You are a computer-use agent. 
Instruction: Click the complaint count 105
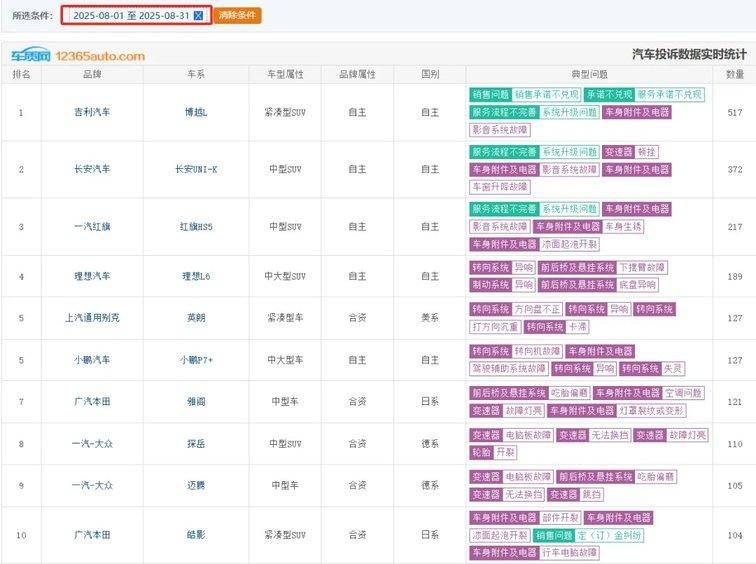point(735,485)
